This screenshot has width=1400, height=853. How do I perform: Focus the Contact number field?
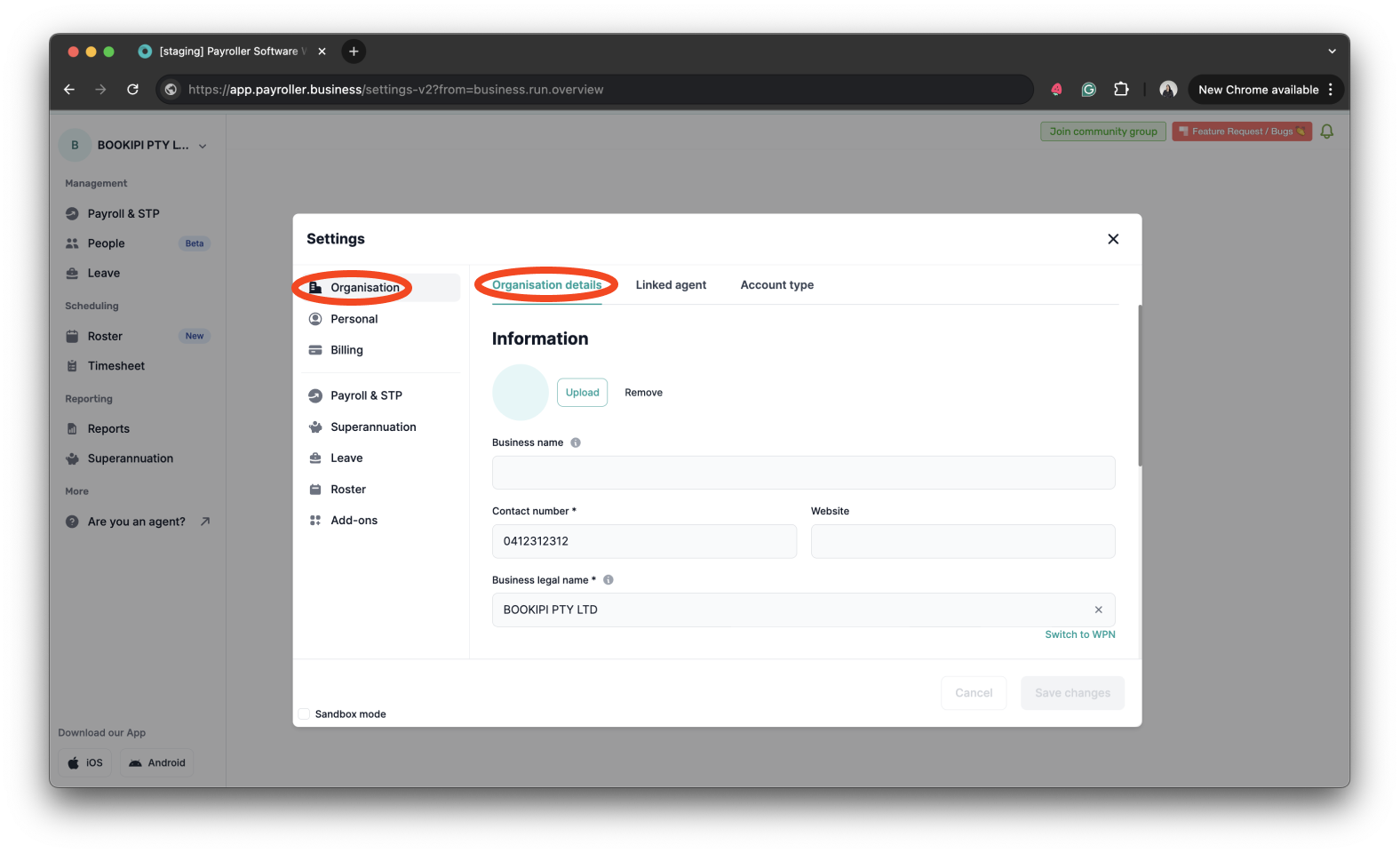tap(644, 541)
